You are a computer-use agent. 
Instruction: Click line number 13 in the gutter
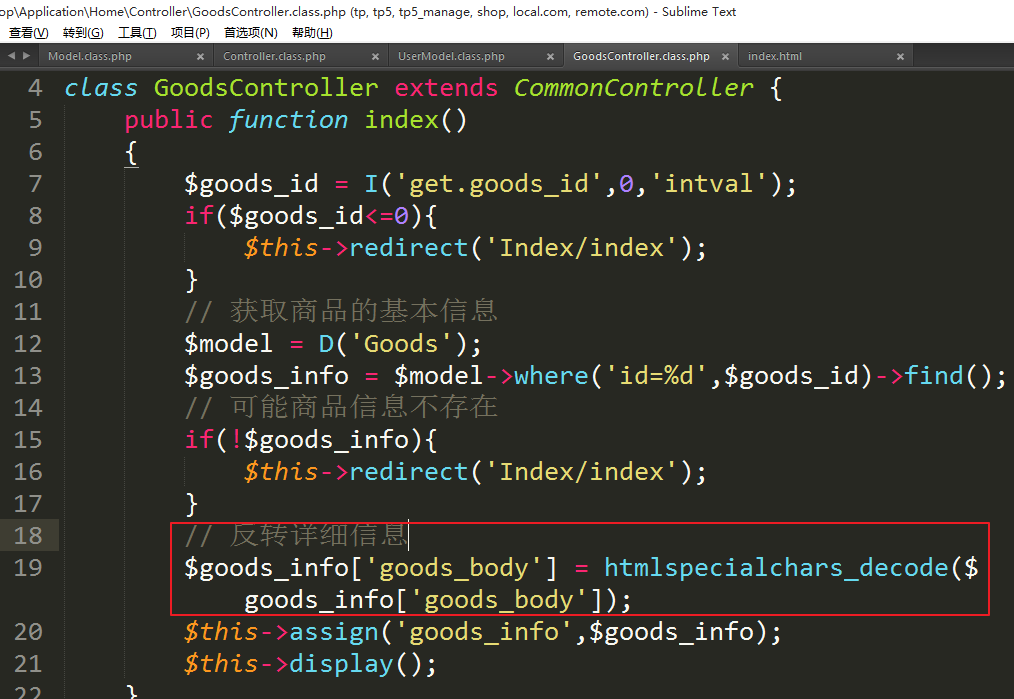pyautogui.click(x=29, y=376)
